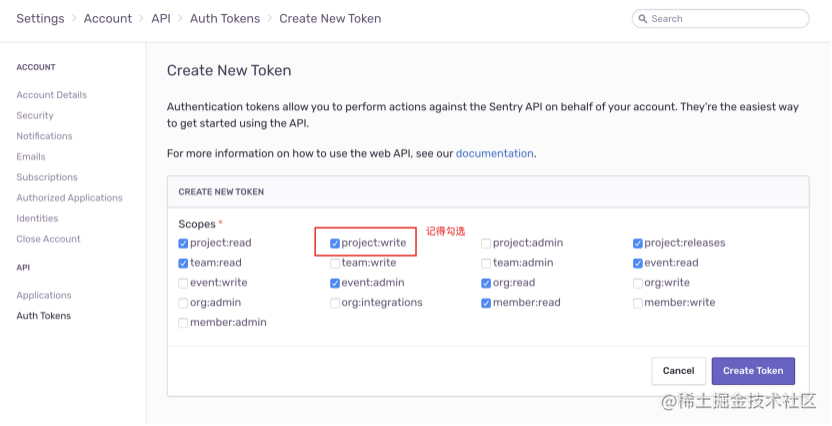832x426 pixels.
Task: Open Applications under API section
Action: point(44,295)
